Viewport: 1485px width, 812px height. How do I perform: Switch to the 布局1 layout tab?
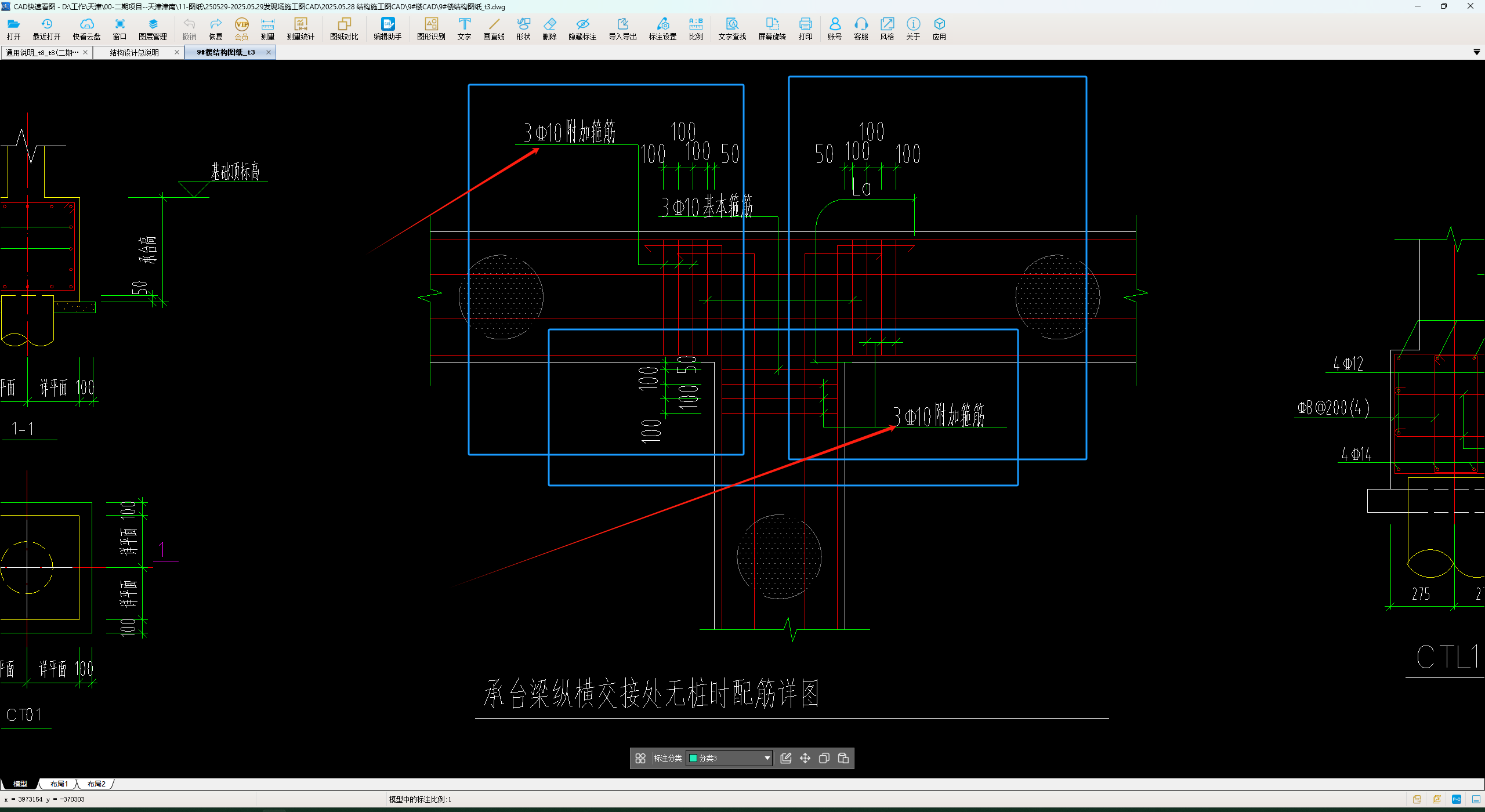pyautogui.click(x=59, y=784)
